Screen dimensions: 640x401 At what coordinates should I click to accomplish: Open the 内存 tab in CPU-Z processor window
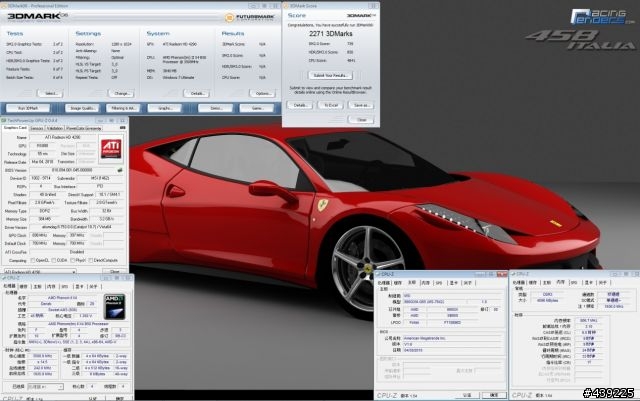point(51,287)
